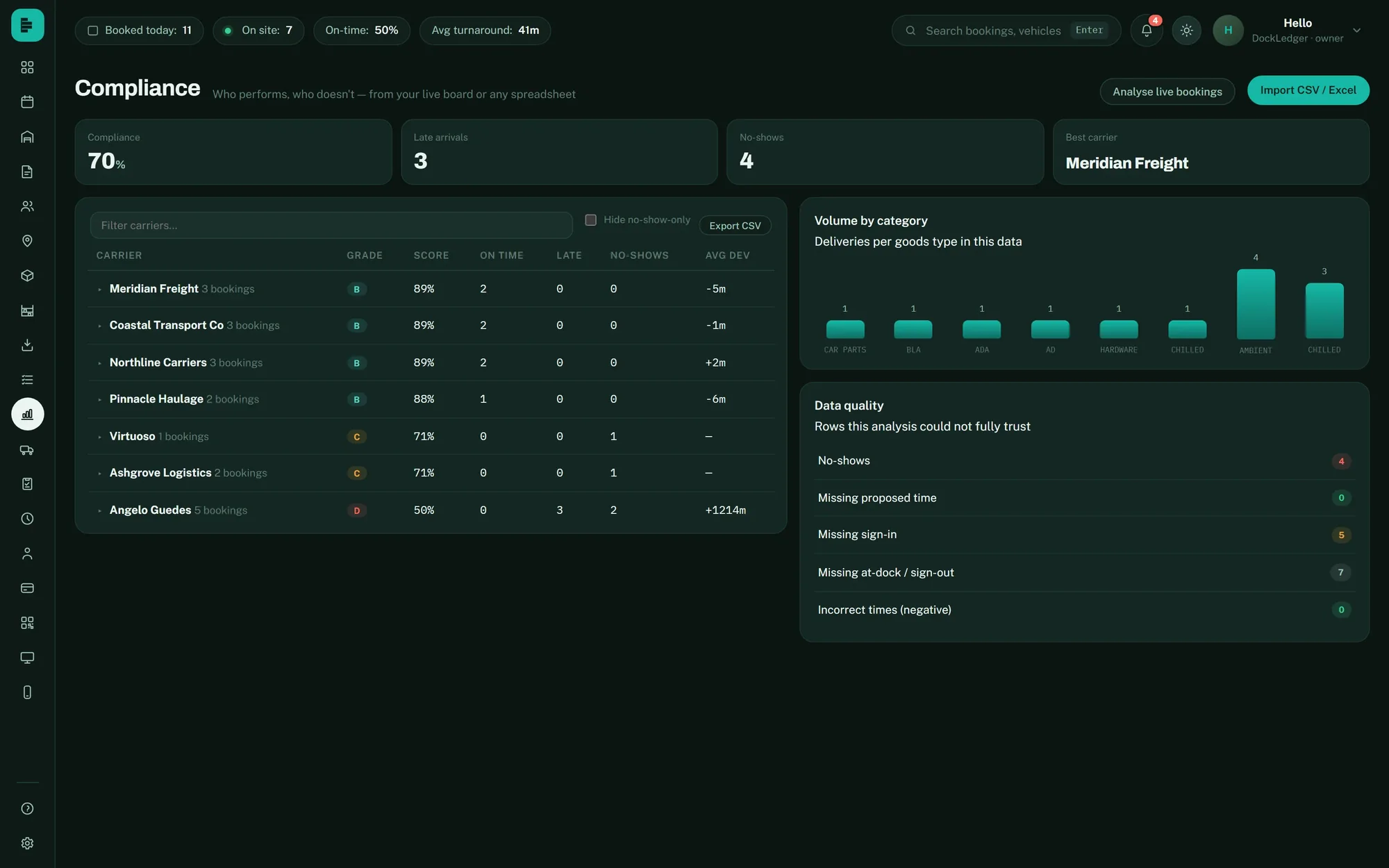The image size is (1389, 868).
Task: Click the Booked today 11 pill
Action: pos(139,31)
